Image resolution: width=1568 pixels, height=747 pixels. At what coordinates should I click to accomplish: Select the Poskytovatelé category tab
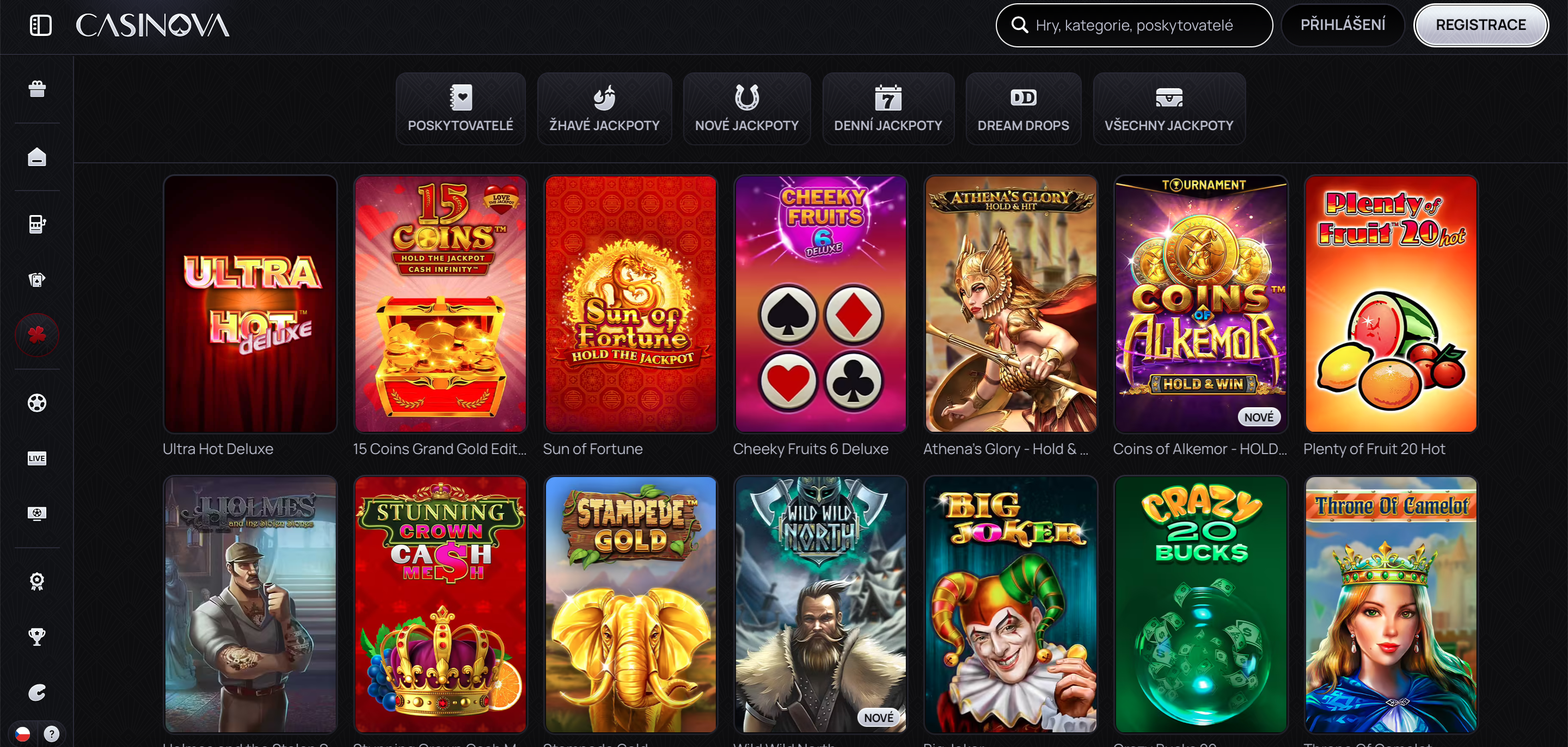[460, 109]
